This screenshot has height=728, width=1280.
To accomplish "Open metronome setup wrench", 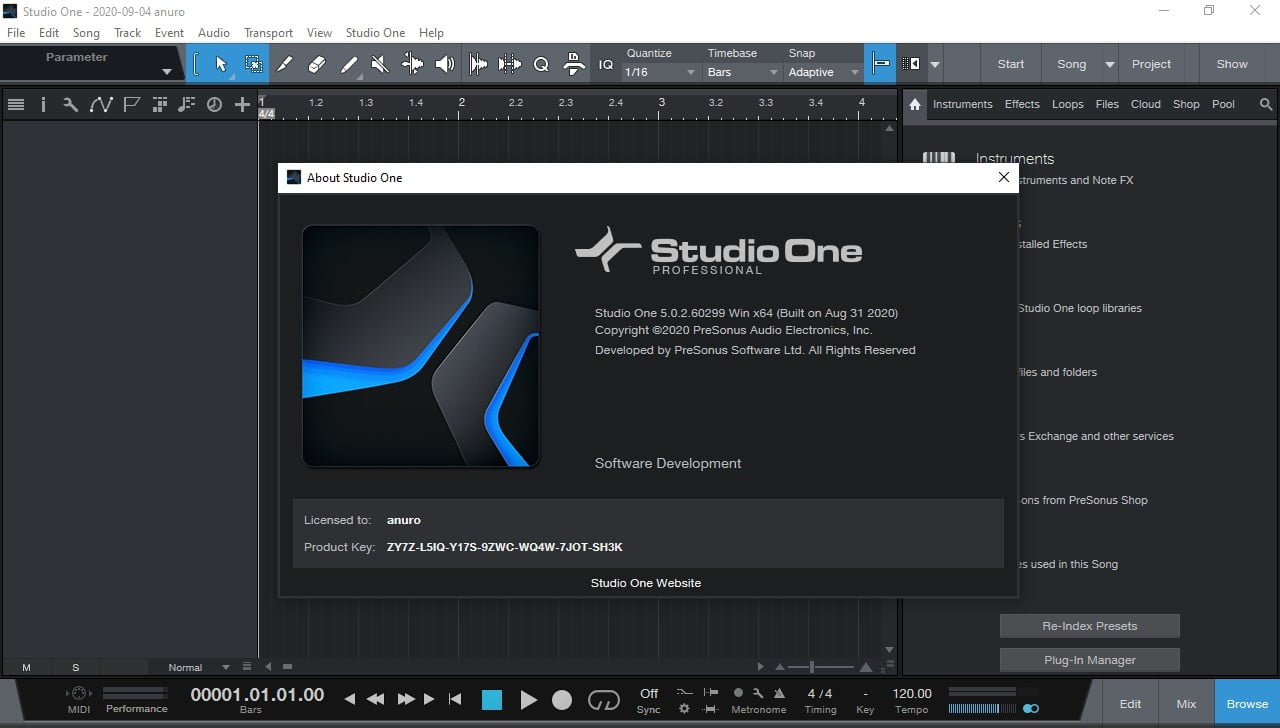I will pos(758,693).
